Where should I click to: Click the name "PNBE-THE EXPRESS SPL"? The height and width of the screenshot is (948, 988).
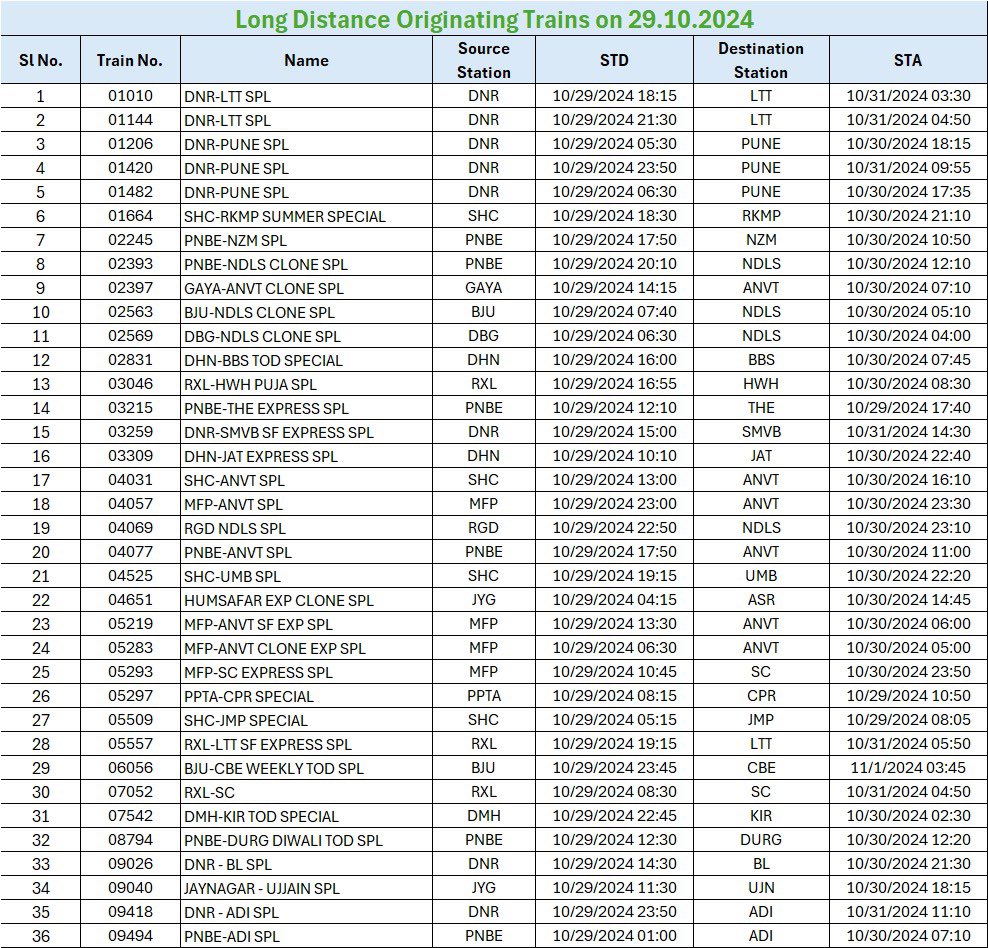[x=266, y=408]
